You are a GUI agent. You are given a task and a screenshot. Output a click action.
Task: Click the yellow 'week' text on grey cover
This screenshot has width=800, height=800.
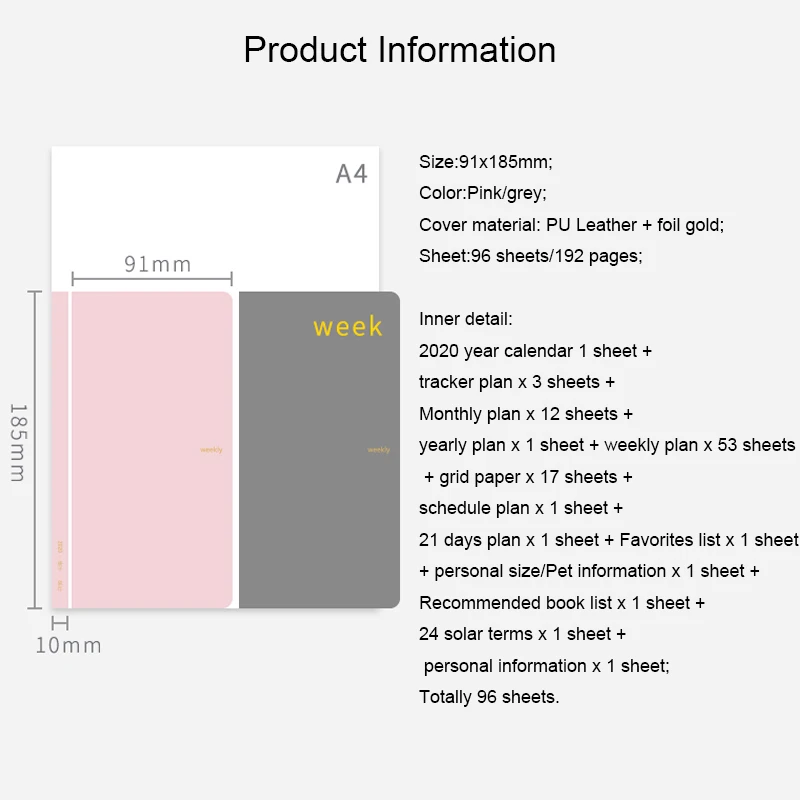point(347,327)
